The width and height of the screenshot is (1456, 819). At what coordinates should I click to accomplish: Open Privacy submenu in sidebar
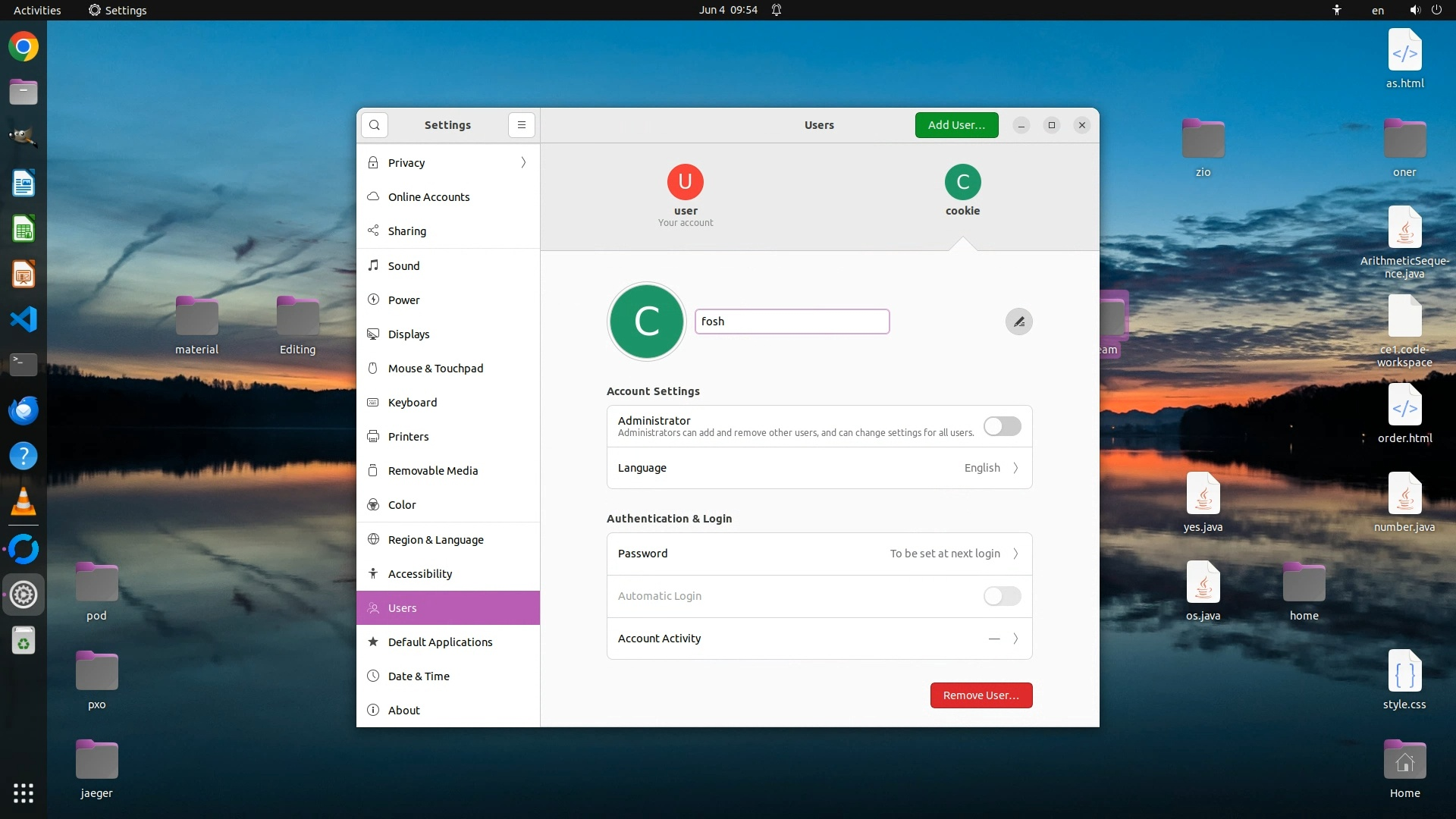click(x=447, y=163)
